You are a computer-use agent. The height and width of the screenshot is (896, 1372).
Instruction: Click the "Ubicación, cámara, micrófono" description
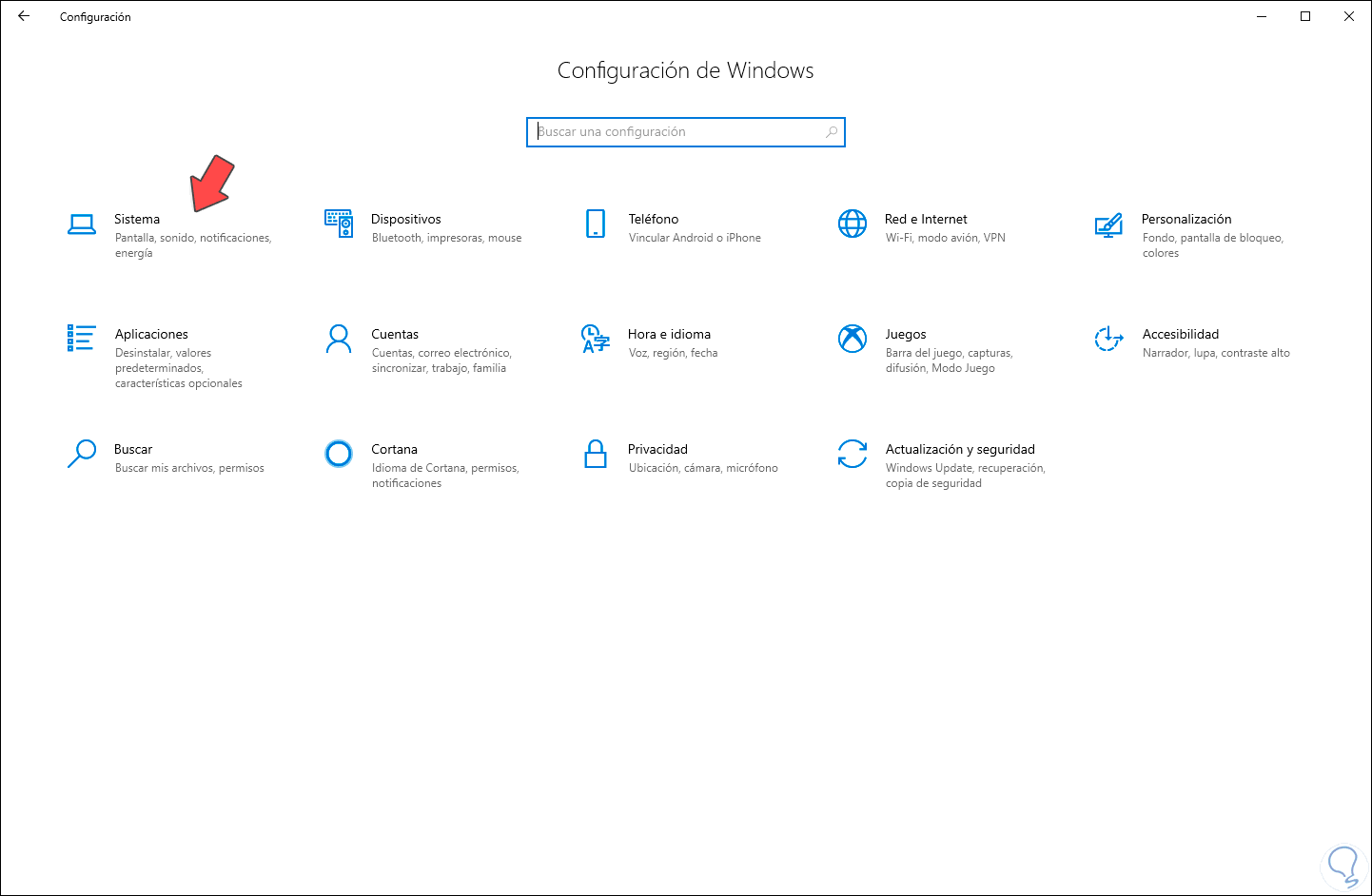(703, 468)
